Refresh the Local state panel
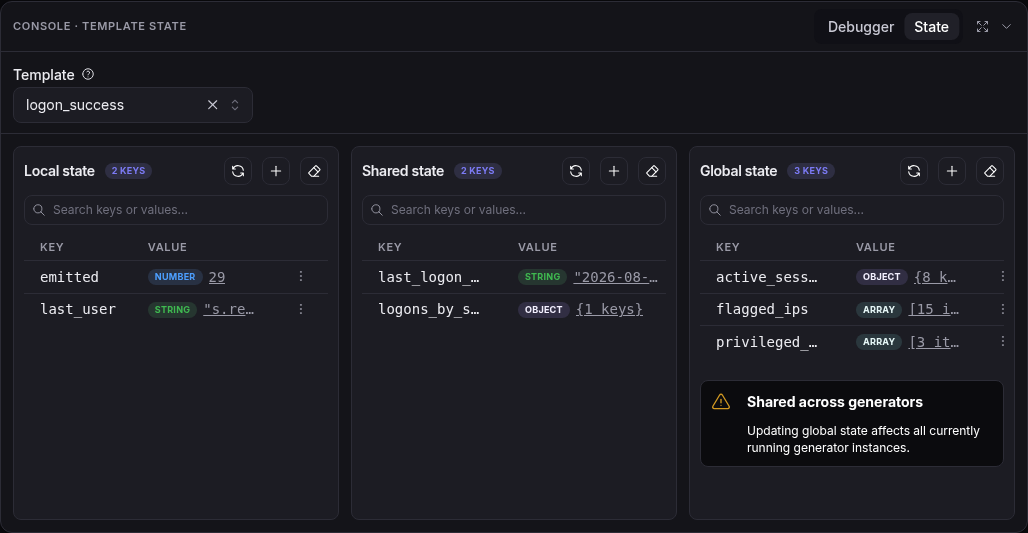The width and height of the screenshot is (1028, 533). (238, 171)
